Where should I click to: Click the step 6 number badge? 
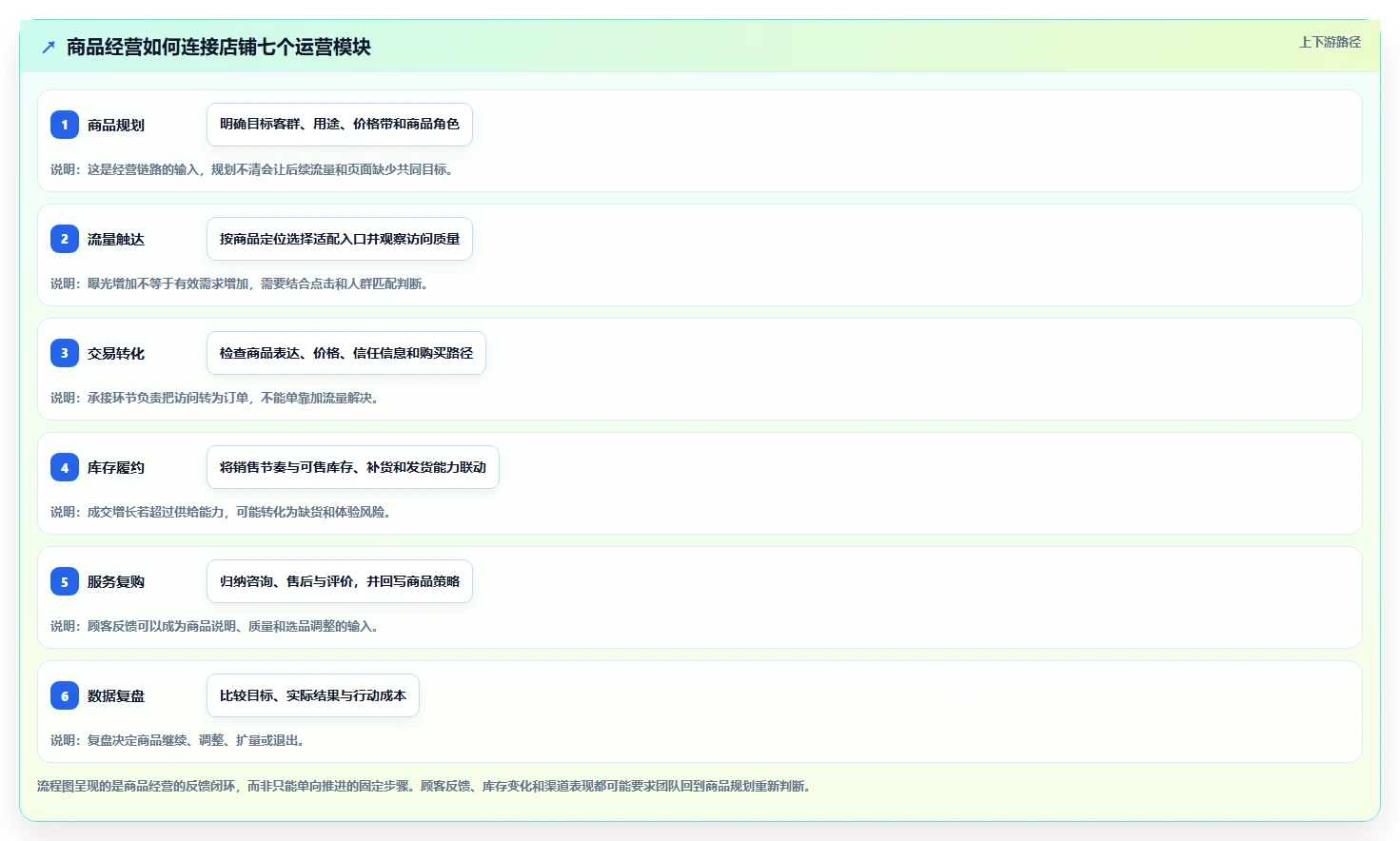[65, 695]
